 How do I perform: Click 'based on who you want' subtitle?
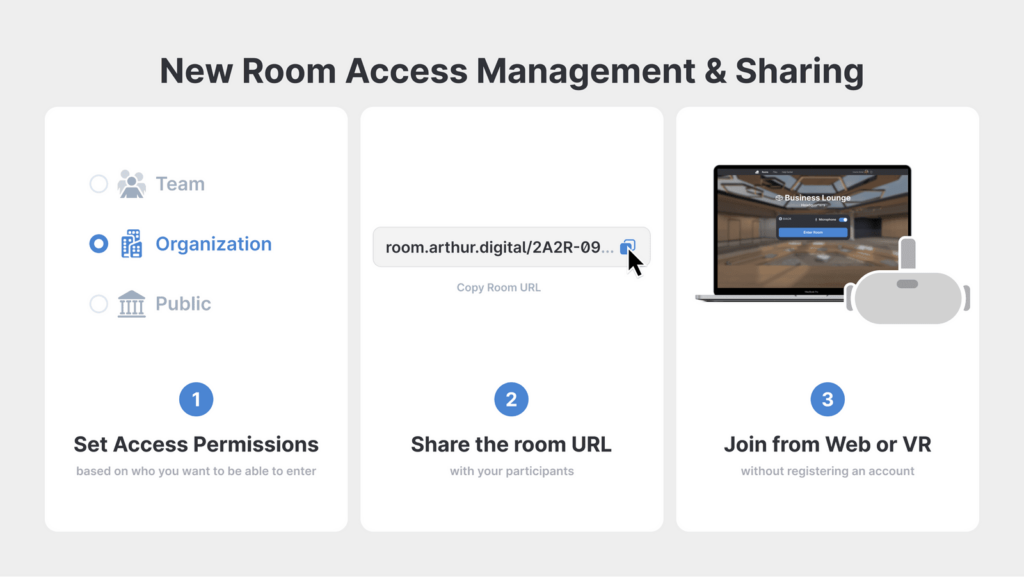pos(196,471)
